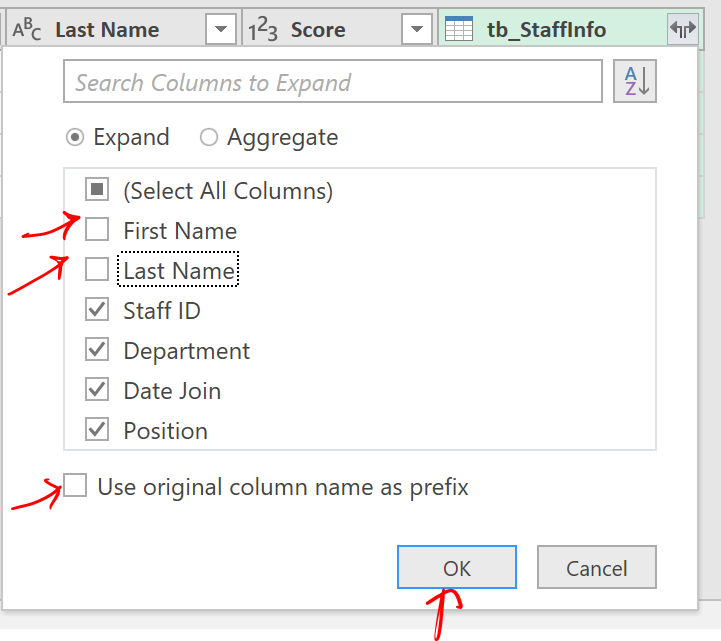Uncheck the Position checkbox

pyautogui.click(x=97, y=431)
